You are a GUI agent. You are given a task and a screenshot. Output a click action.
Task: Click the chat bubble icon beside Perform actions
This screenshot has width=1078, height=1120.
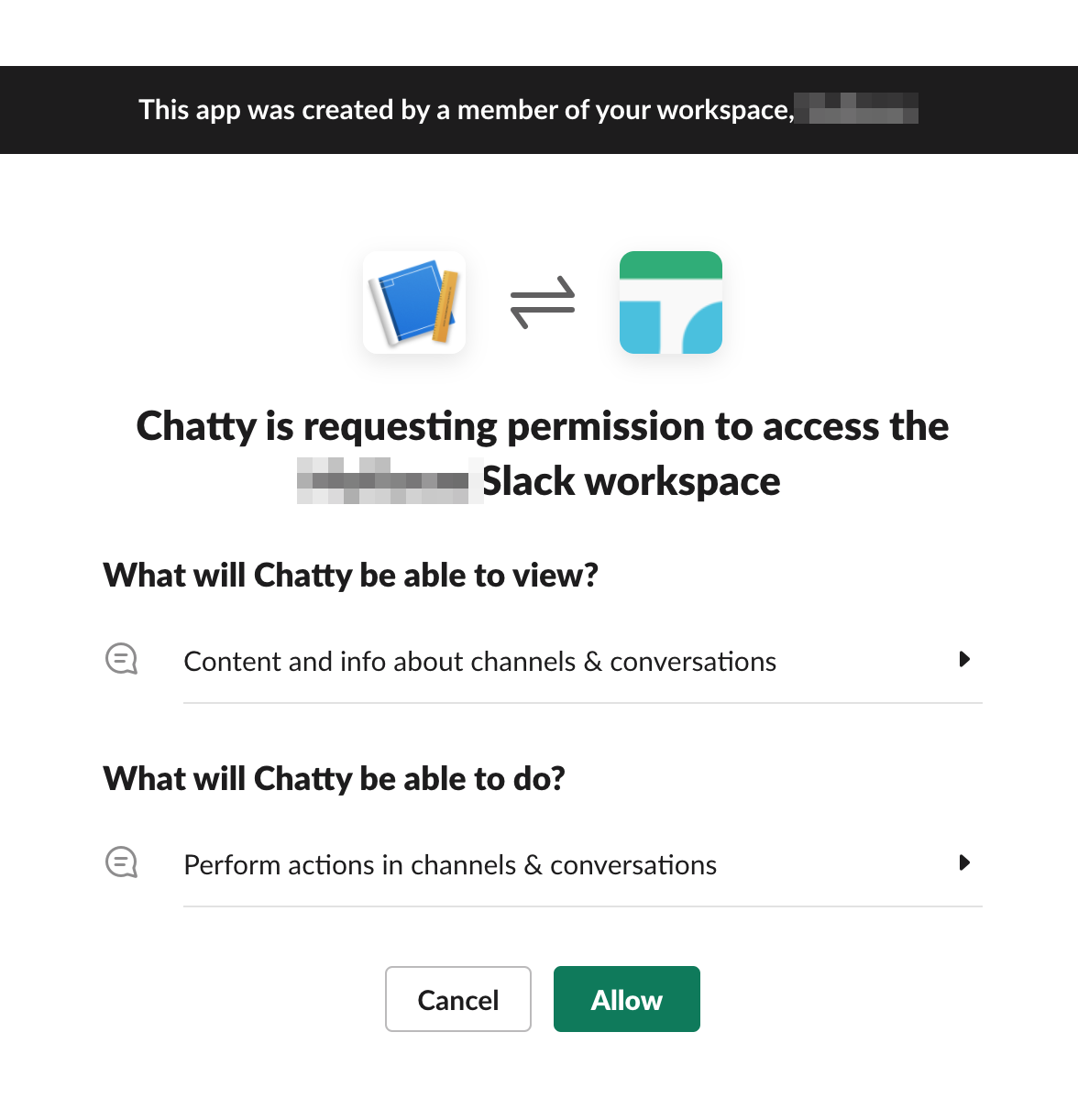(x=121, y=862)
